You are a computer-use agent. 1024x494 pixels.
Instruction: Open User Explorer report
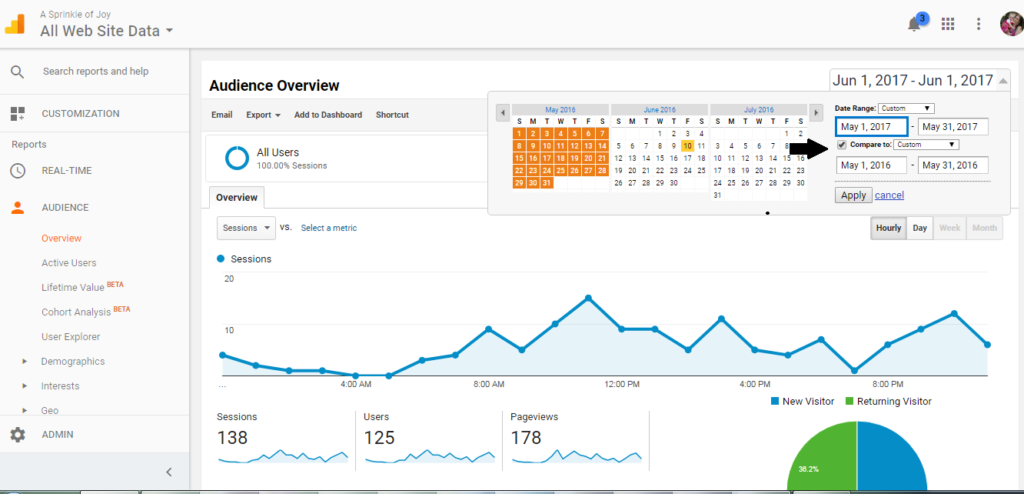[x=71, y=337]
